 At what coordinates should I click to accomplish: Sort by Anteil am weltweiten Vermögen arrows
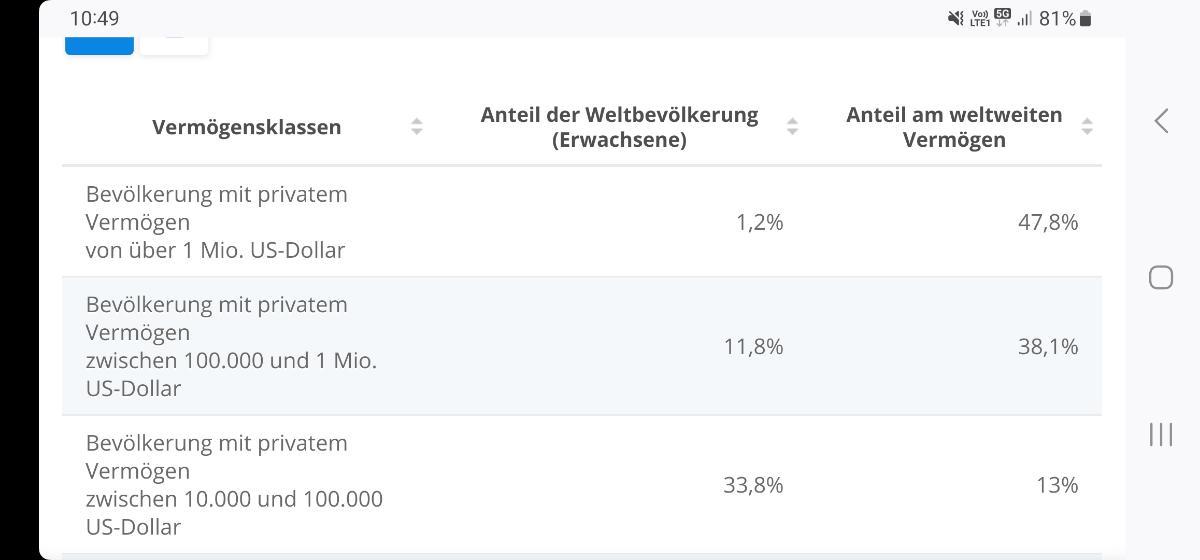point(1087,127)
